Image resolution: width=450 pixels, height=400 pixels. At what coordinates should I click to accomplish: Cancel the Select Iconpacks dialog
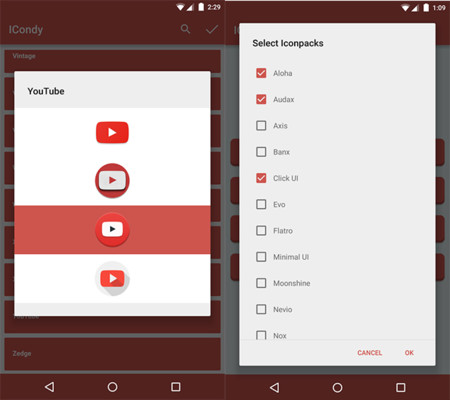click(x=369, y=353)
